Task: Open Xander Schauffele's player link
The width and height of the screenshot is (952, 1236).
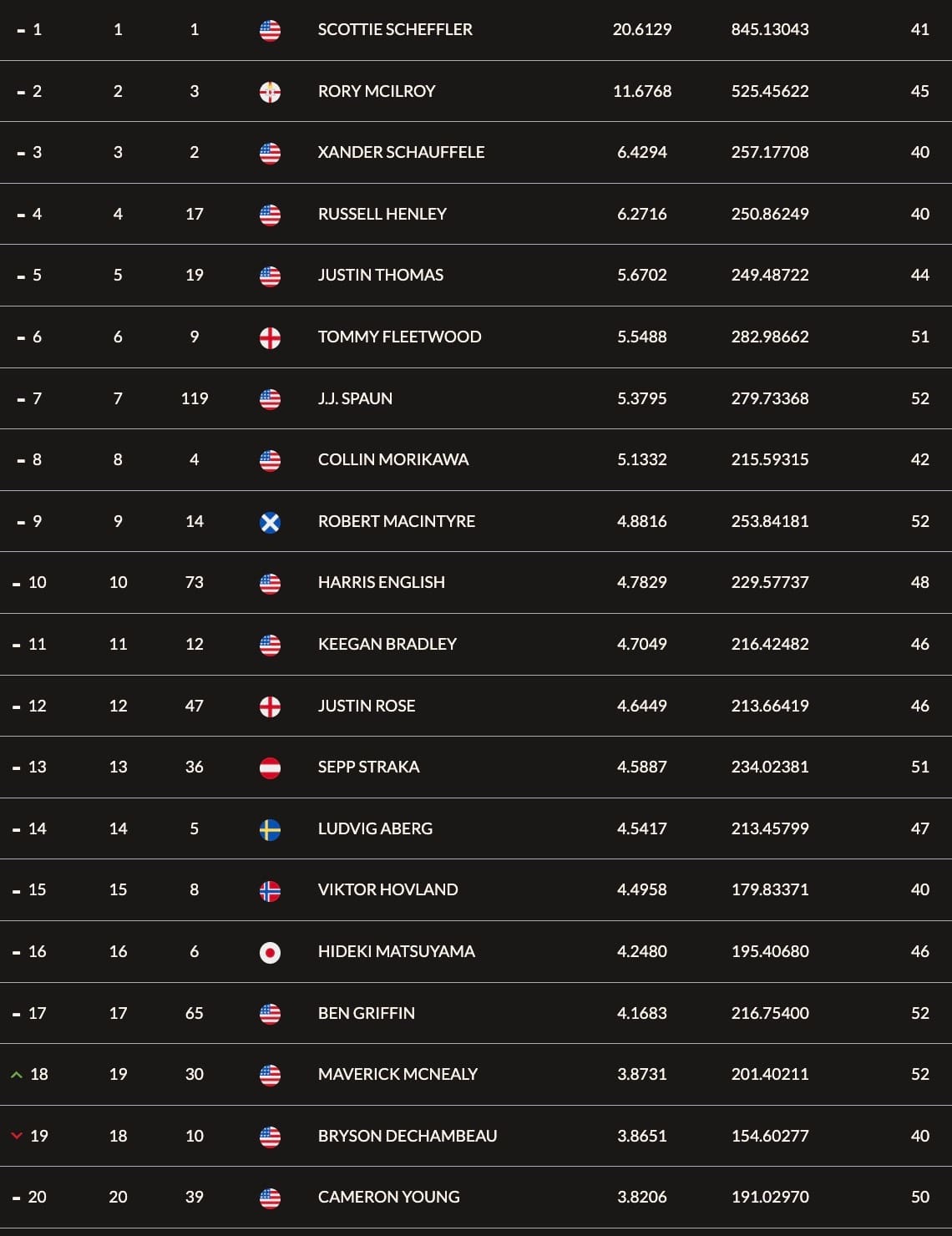Action: point(401,152)
